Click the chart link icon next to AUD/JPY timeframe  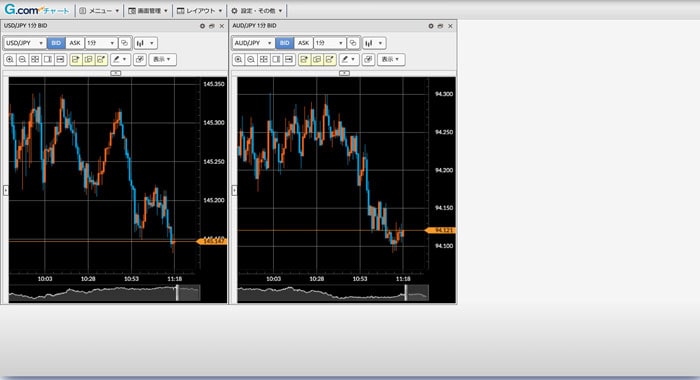click(353, 43)
